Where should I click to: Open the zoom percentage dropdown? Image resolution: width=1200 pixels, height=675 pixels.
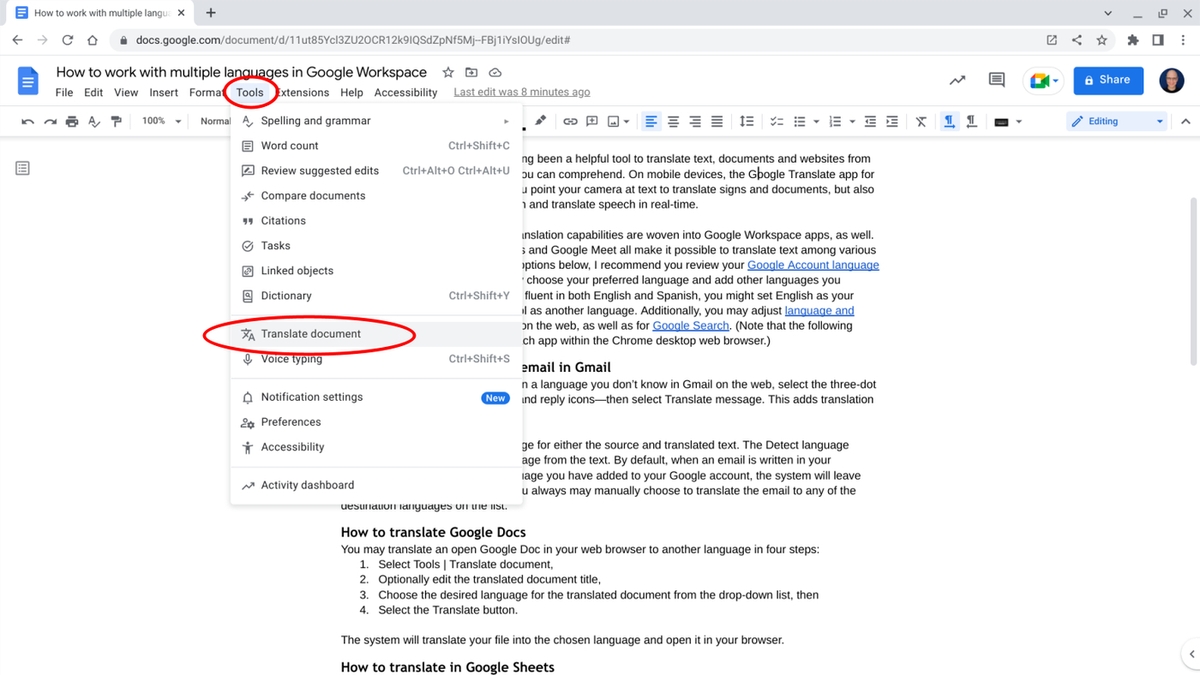point(160,121)
